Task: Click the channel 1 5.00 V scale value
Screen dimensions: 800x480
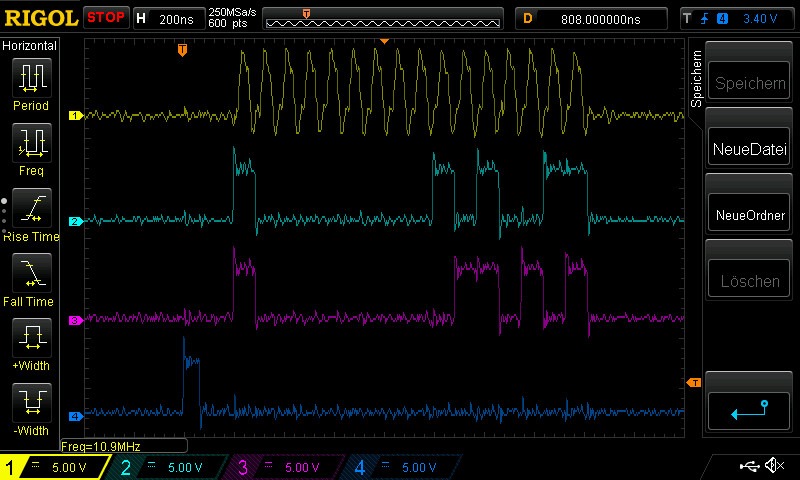Action: [x=69, y=467]
